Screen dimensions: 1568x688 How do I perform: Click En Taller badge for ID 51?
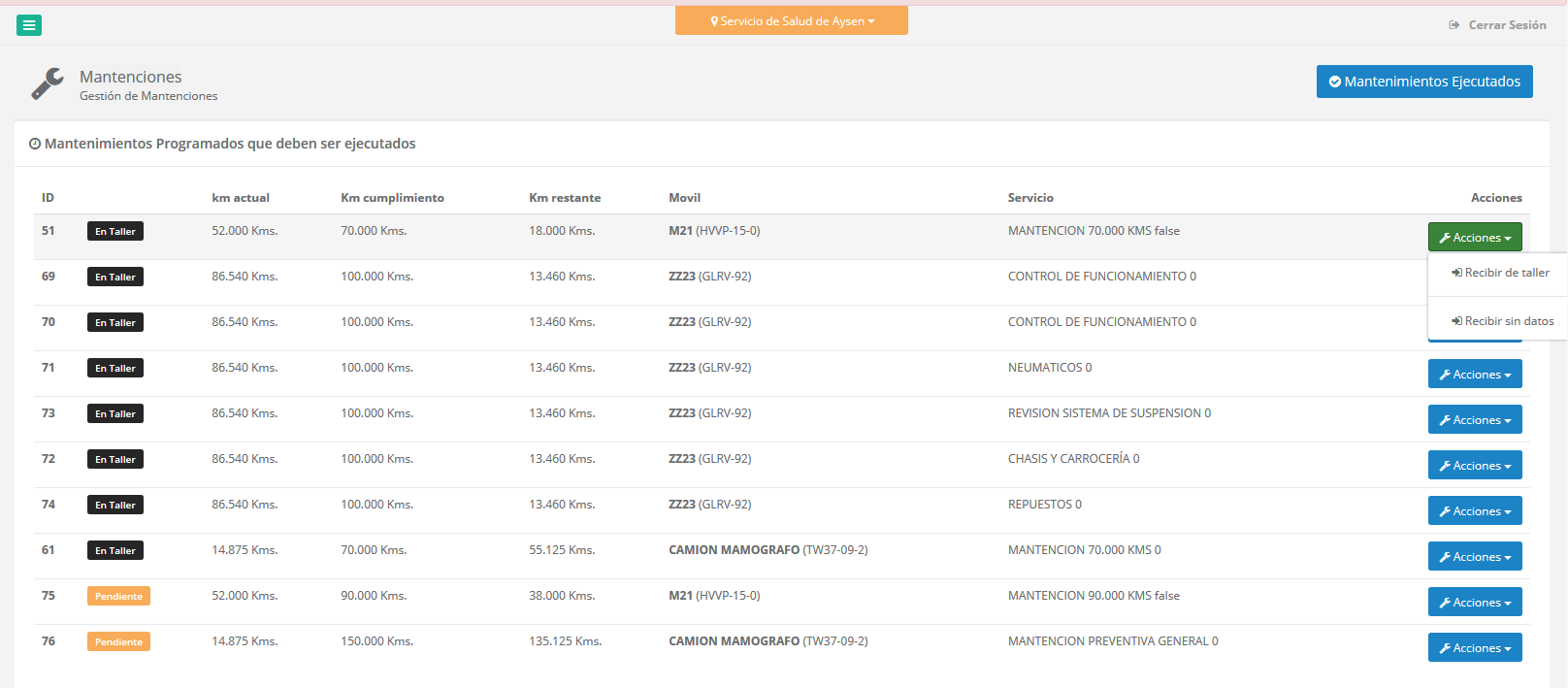[114, 232]
